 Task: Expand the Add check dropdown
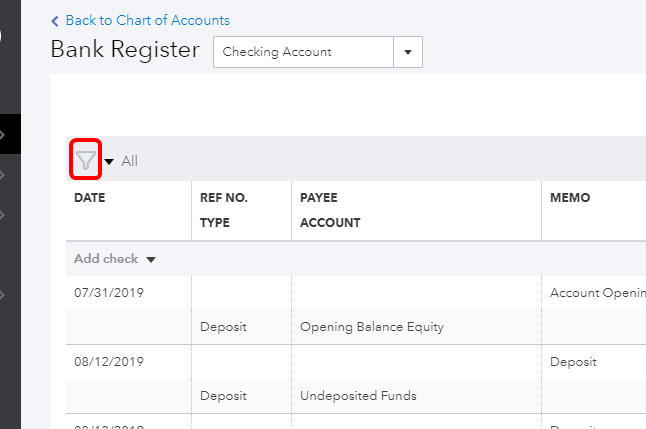coord(151,260)
